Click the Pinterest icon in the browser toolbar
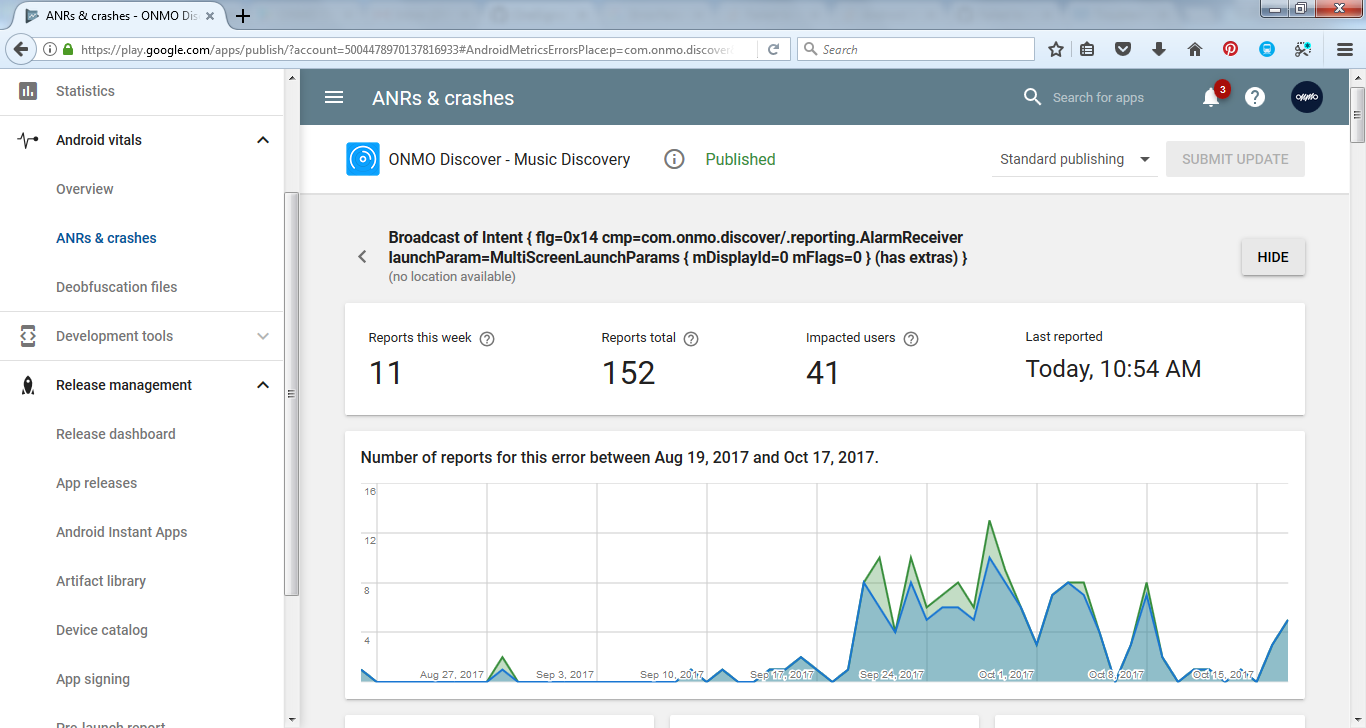 pos(1230,48)
